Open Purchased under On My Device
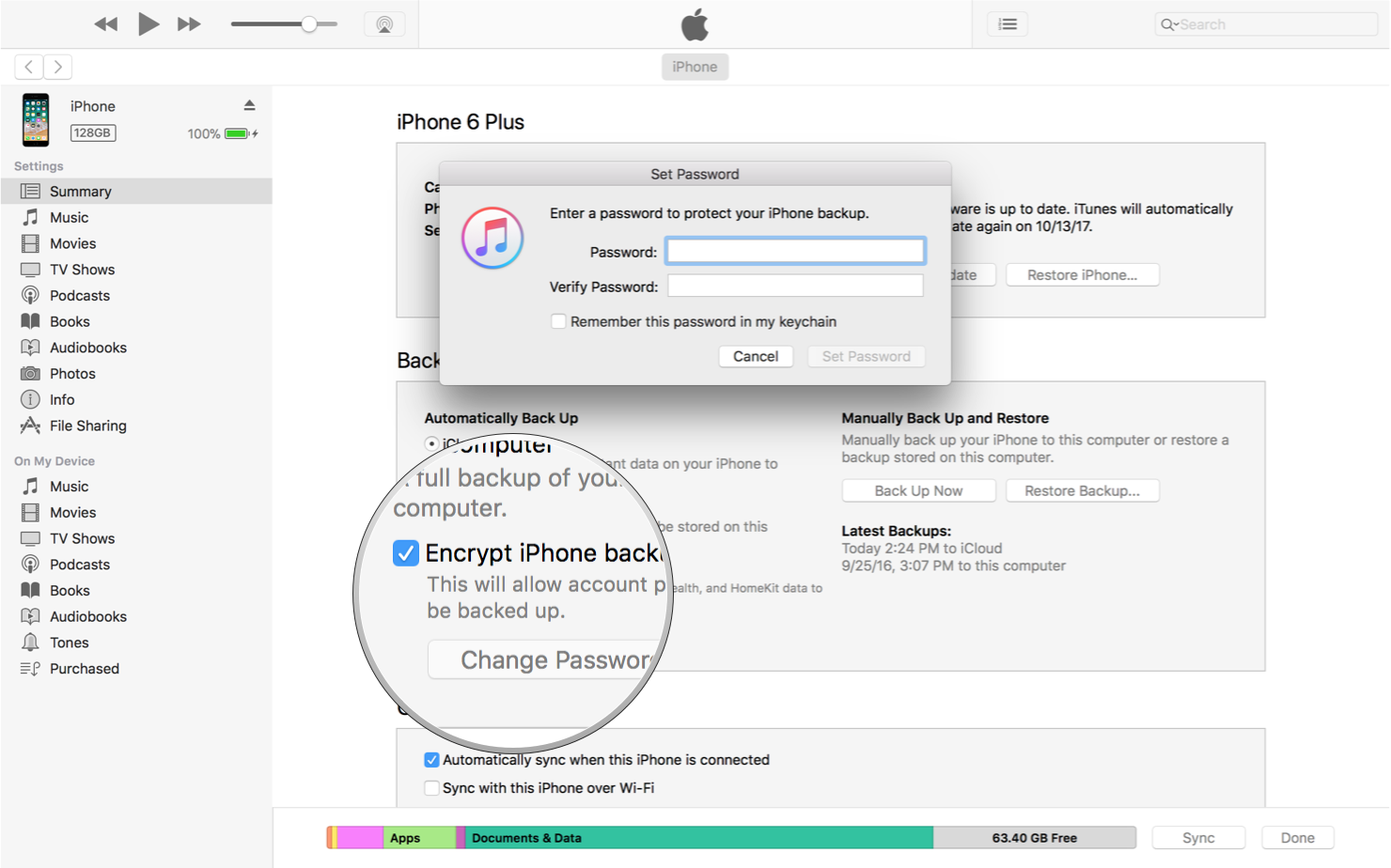Viewport: 1391px width, 868px height. [136, 669]
